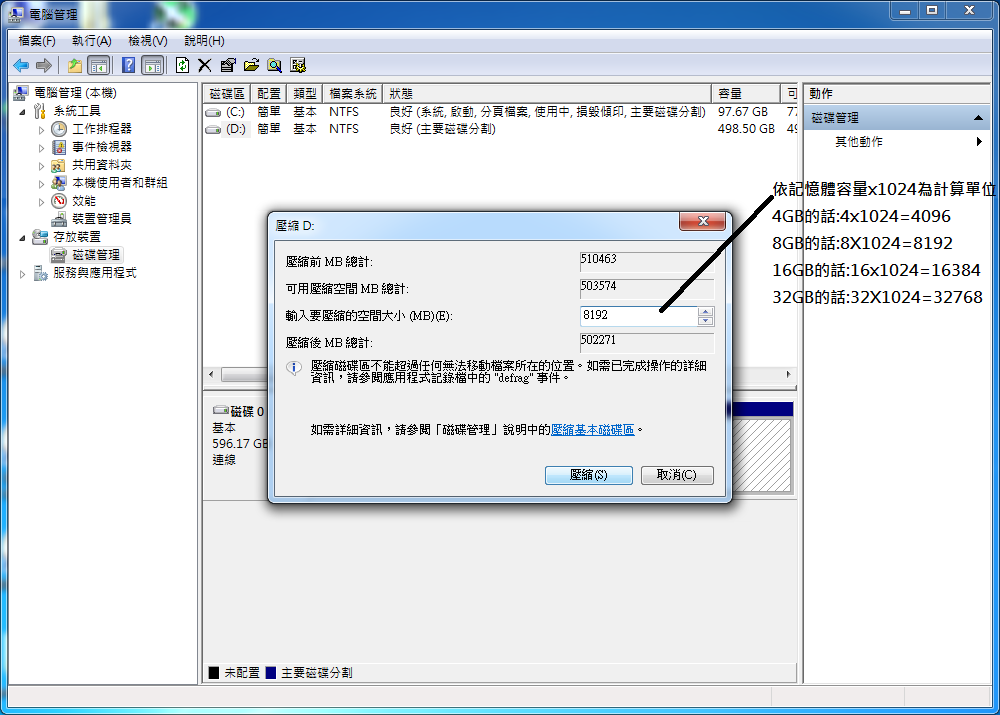Click the shrink size input field showing 8192
1000x715 pixels.
638,316
